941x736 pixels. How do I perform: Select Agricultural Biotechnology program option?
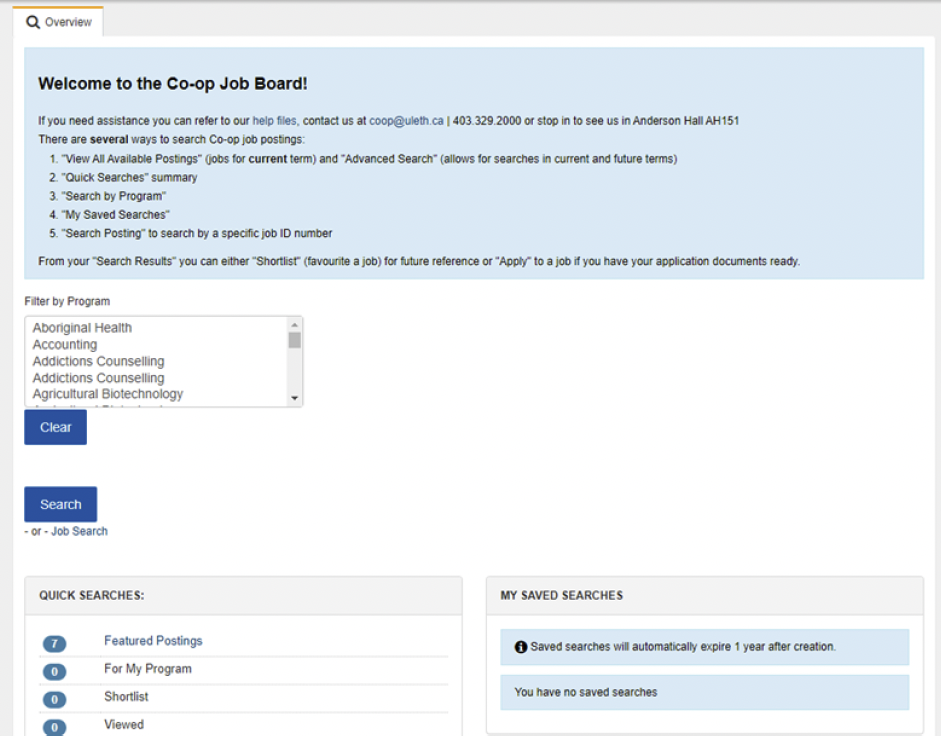click(108, 394)
